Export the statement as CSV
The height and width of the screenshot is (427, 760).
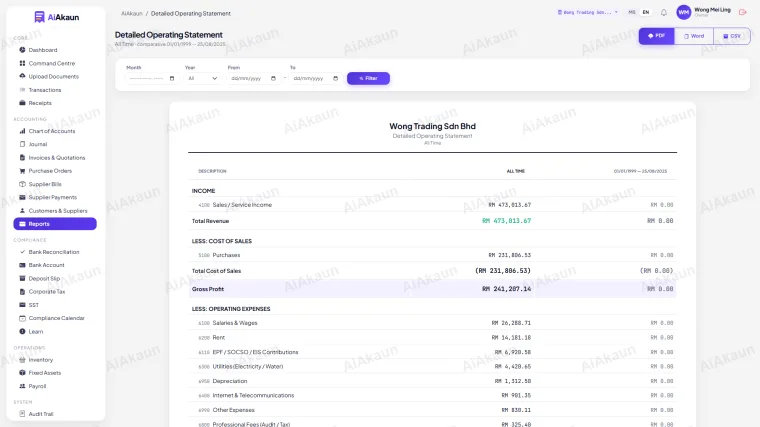click(x=731, y=36)
